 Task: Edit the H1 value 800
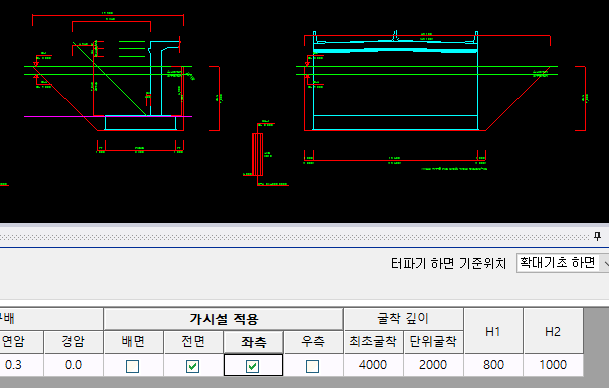tap(493, 365)
